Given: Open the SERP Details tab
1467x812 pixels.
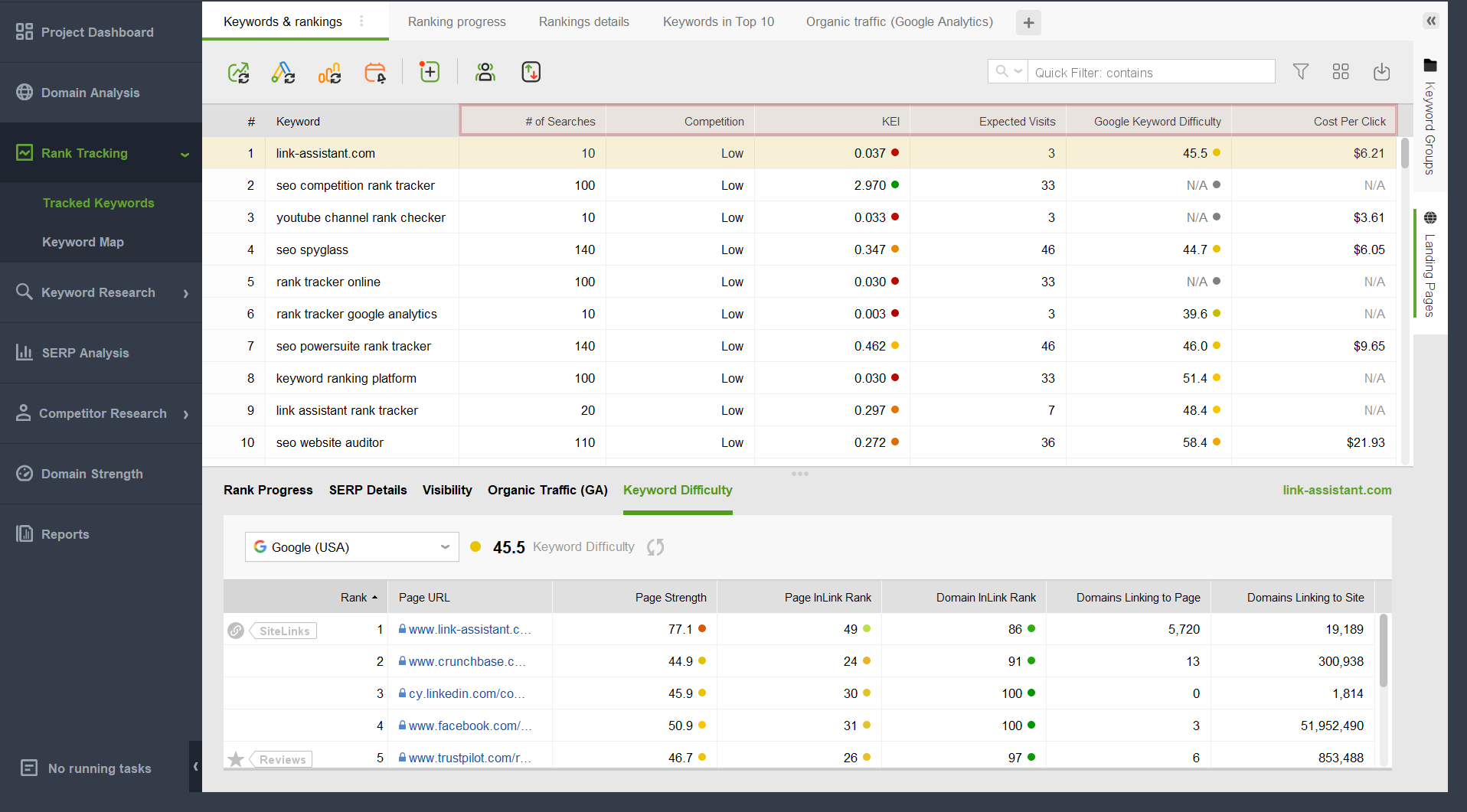Looking at the screenshot, I should pyautogui.click(x=368, y=490).
